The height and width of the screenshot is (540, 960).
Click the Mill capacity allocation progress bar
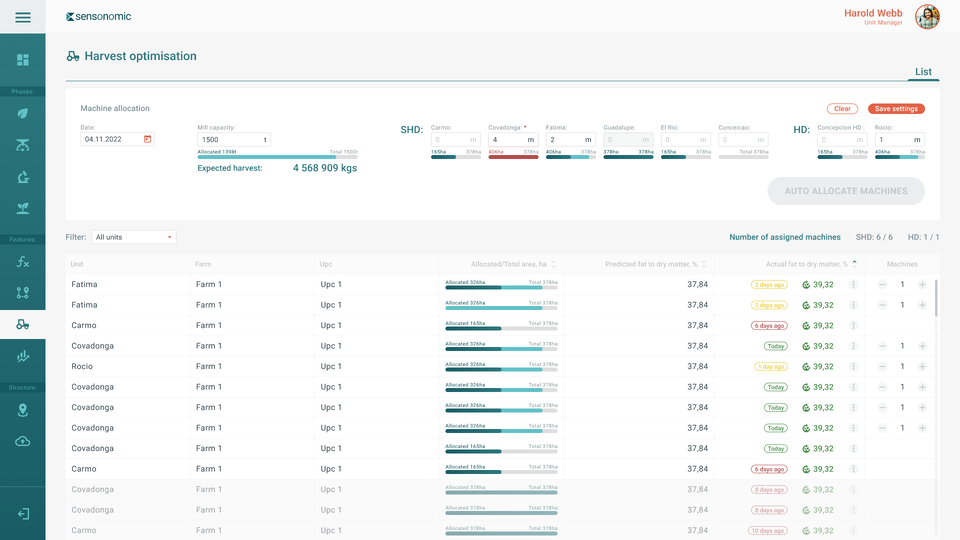[277, 157]
